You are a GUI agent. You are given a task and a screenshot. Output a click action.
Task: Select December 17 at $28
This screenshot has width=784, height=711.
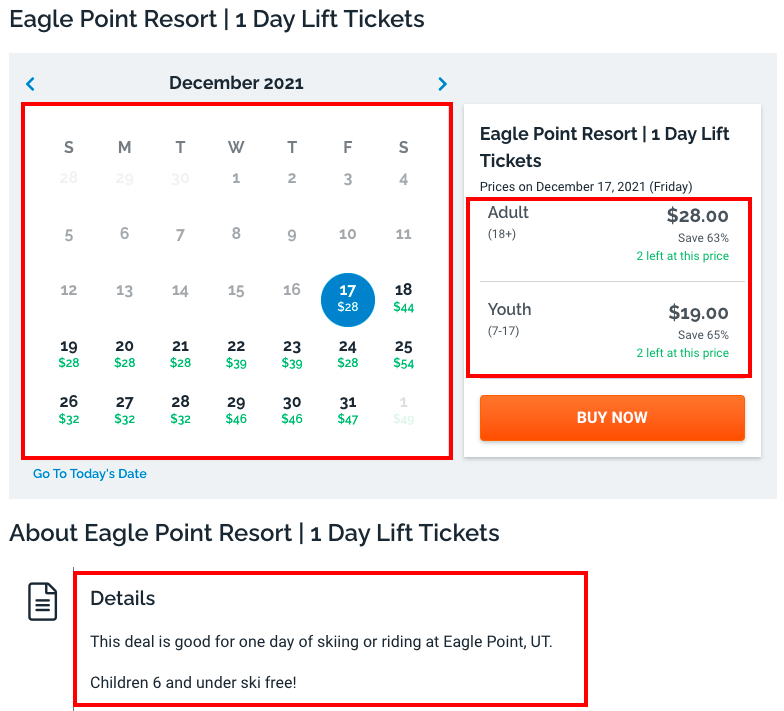point(347,298)
